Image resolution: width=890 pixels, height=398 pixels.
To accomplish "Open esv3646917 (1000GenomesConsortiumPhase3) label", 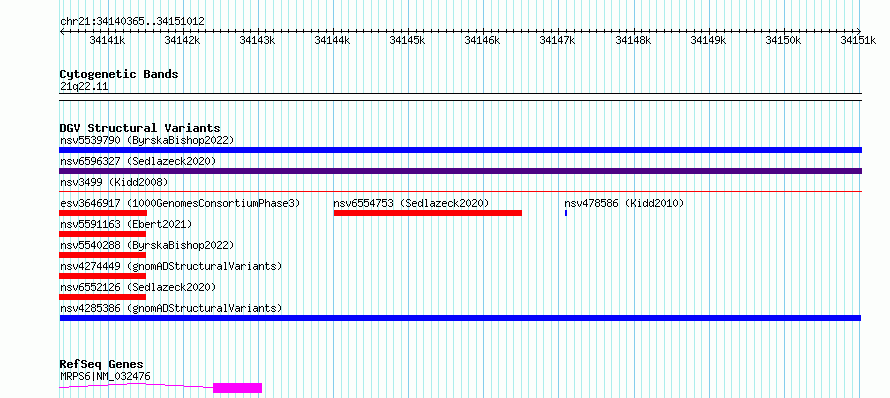I will [x=179, y=203].
